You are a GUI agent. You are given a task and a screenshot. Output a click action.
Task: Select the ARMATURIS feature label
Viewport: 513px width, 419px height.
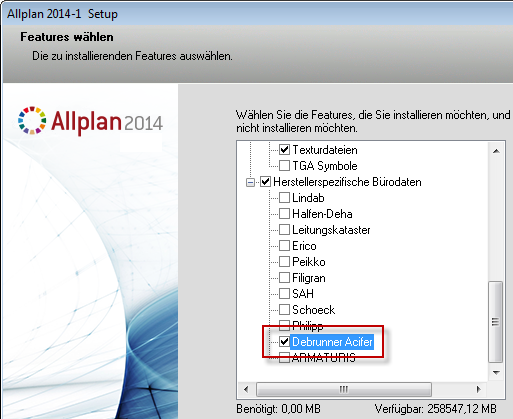[324, 358]
